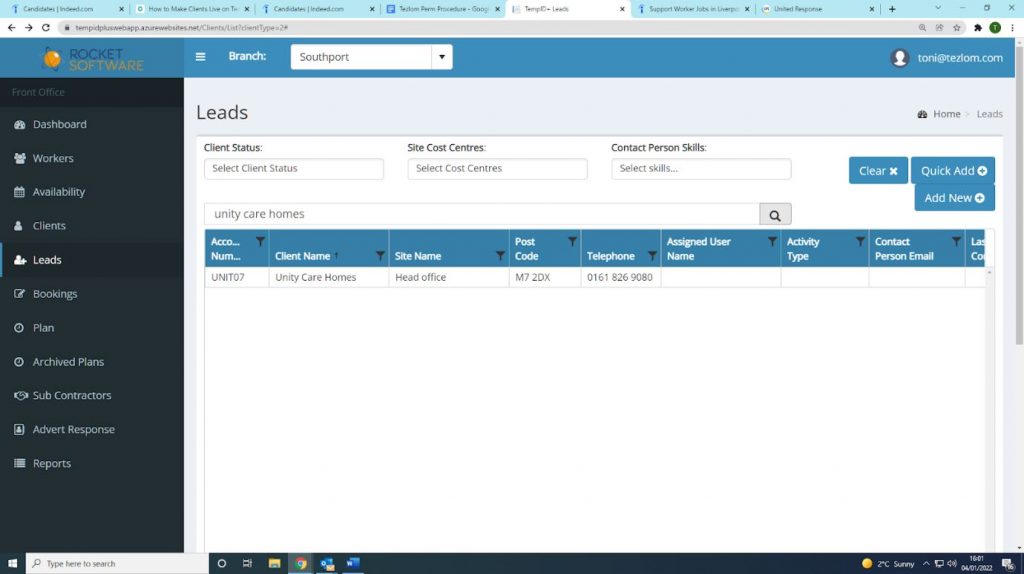Open Bookings in the sidebar
Viewport: 1024px width, 574px height.
coord(55,294)
